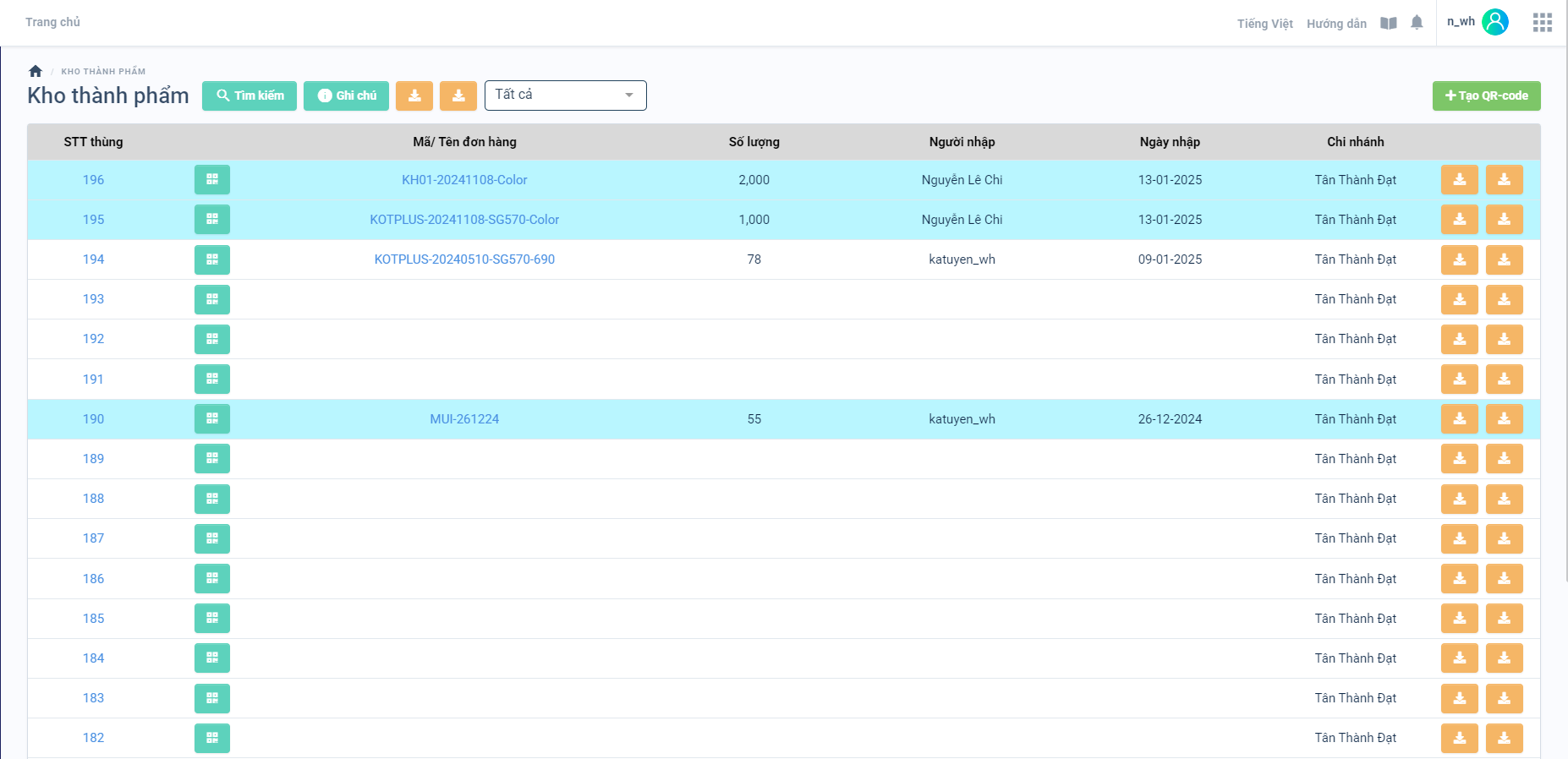Click first download icon in row 183
The image size is (1568, 759).
click(1460, 698)
